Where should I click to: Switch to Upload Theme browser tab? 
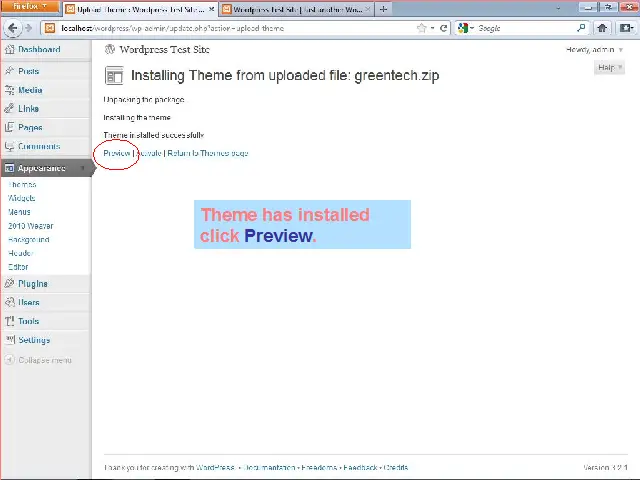tap(141, 9)
